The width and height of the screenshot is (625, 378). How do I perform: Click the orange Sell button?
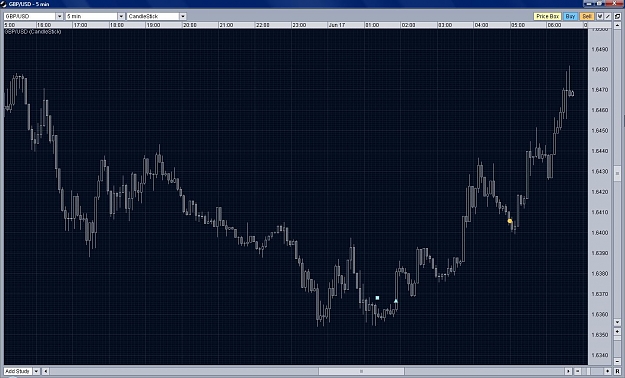[x=587, y=16]
